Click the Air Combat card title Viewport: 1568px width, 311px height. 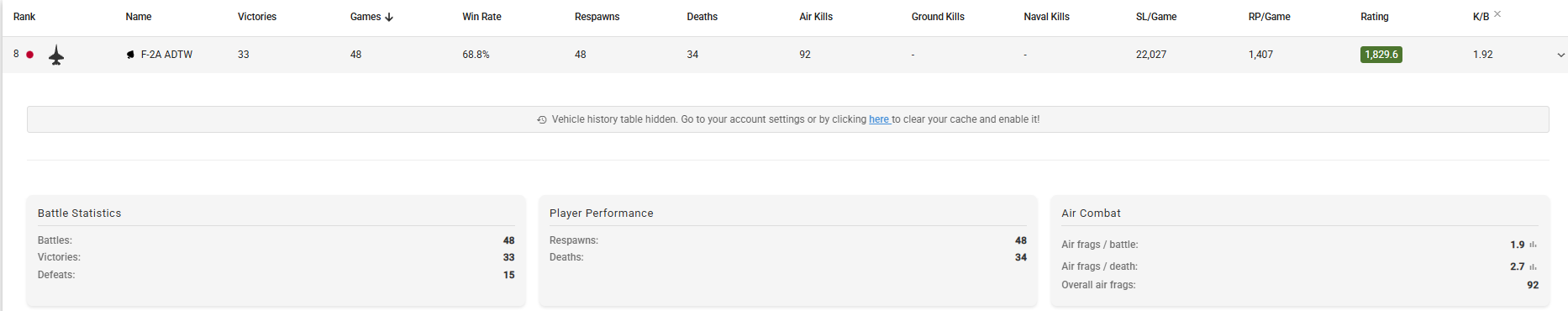coord(1091,213)
